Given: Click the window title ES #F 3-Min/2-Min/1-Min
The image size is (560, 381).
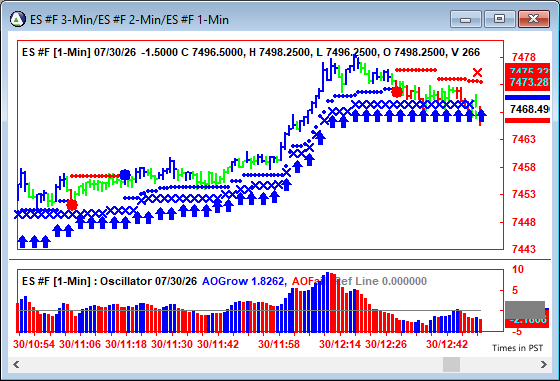Looking at the screenshot, I should [x=129, y=20].
